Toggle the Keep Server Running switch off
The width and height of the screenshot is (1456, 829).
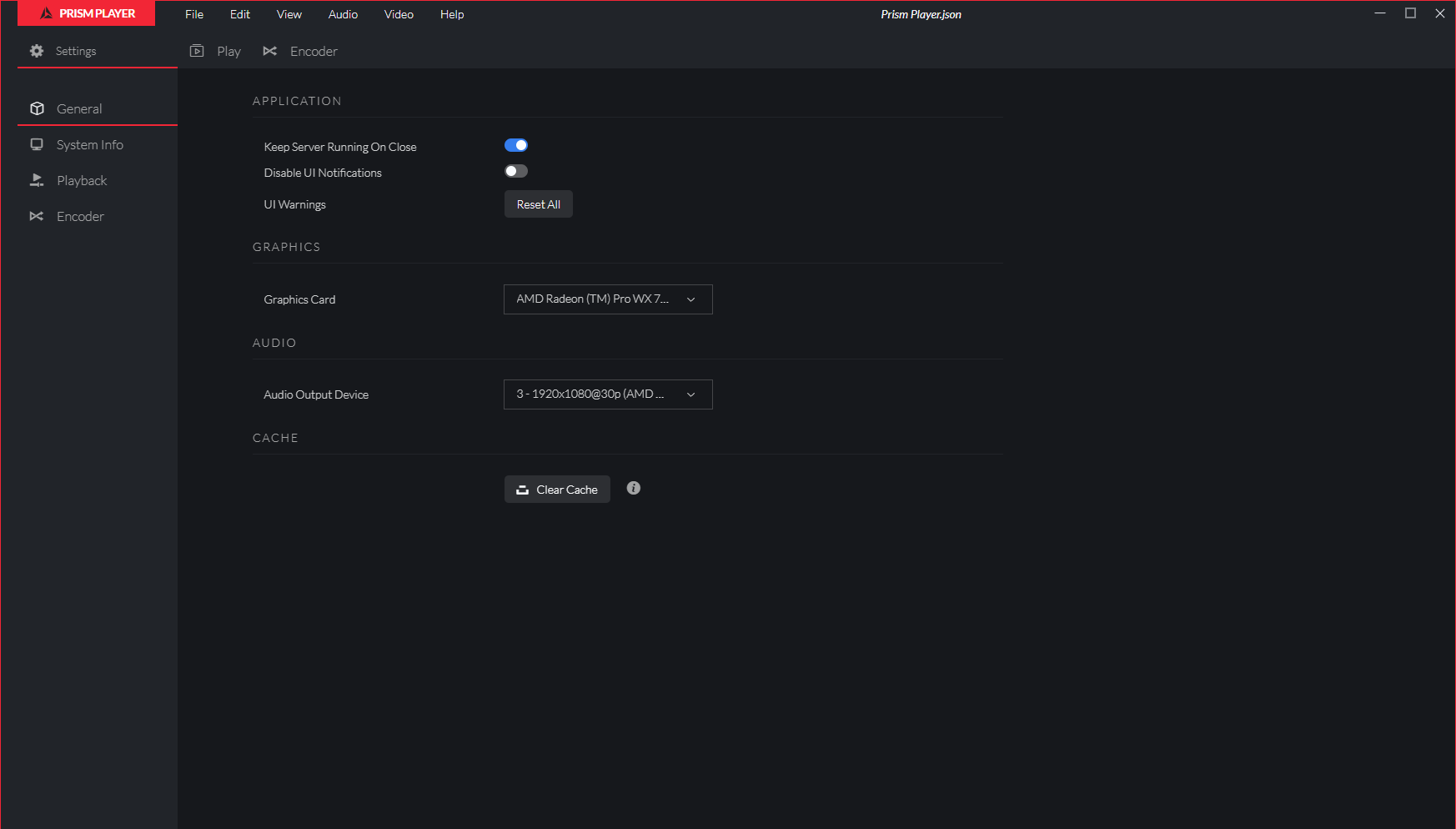[516, 144]
